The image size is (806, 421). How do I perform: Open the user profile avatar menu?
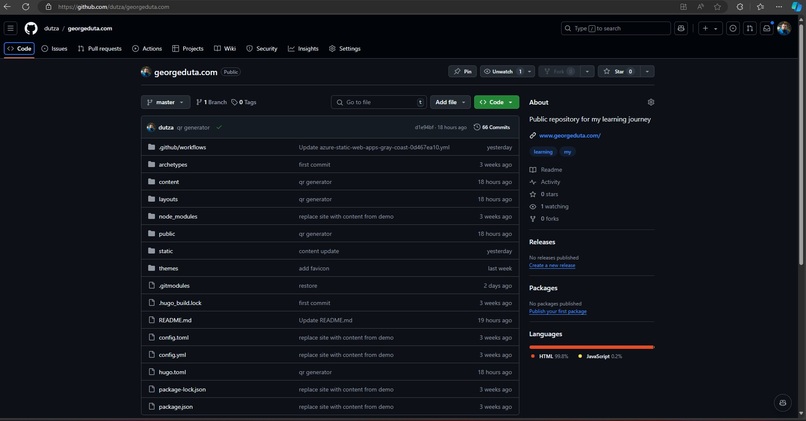(x=784, y=28)
